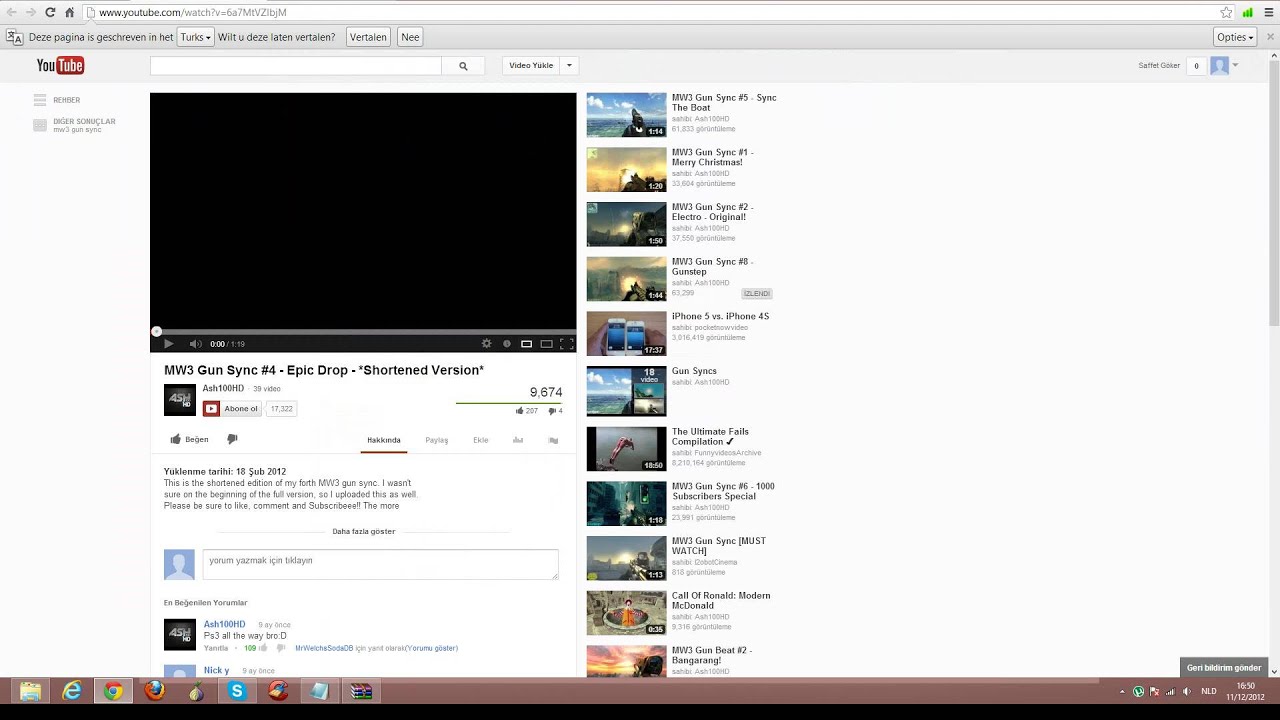The image size is (1280, 720).
Task: Open Yorumu göster link
Action: (432, 648)
